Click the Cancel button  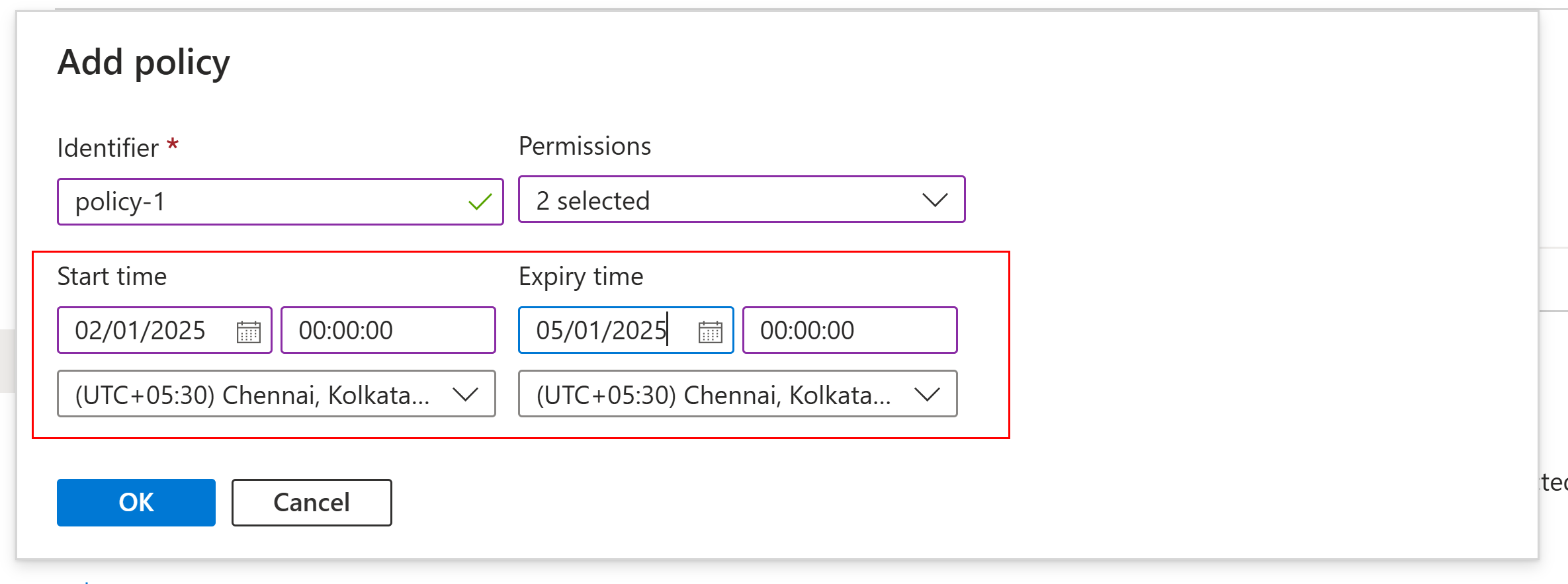(x=312, y=503)
